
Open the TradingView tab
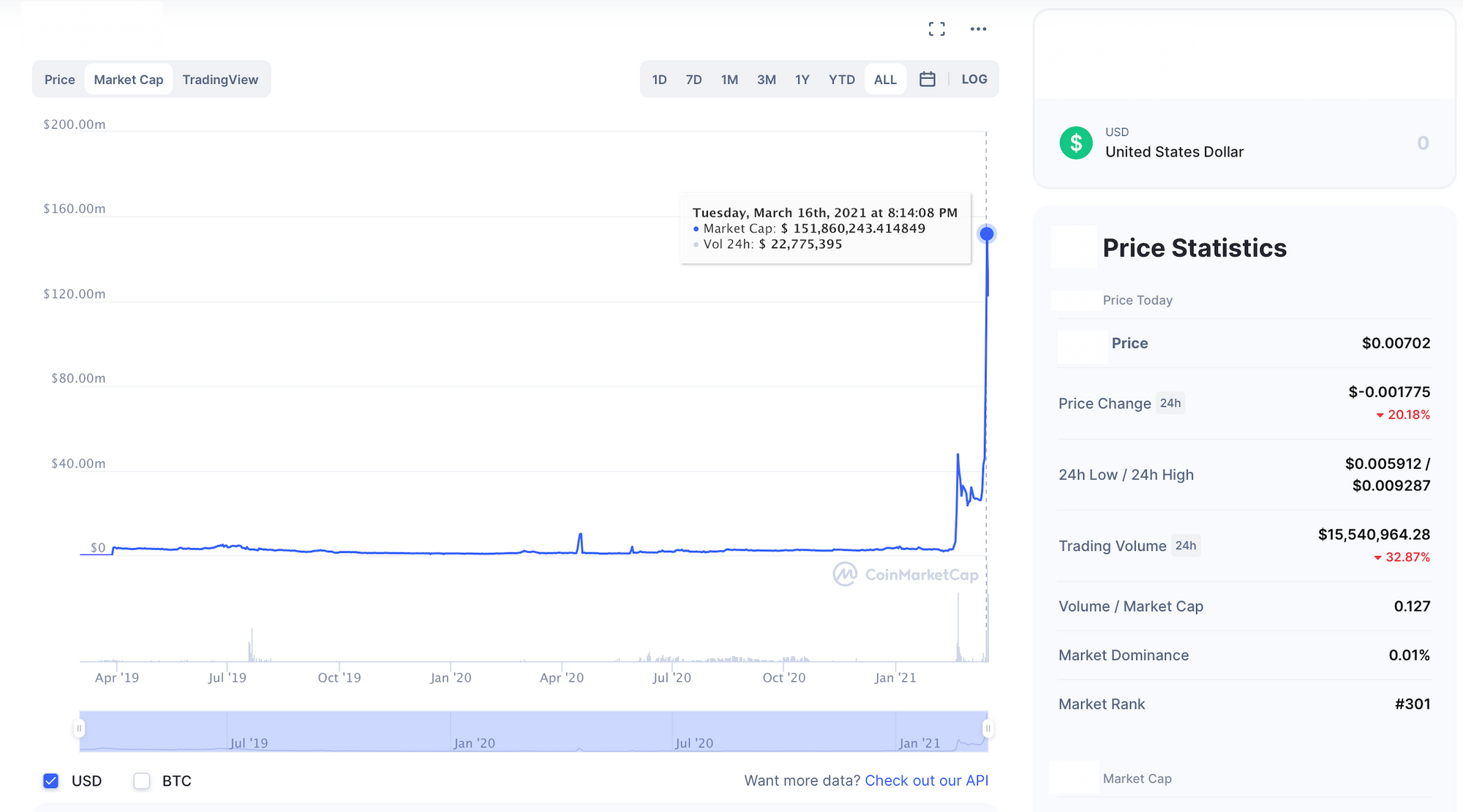pyautogui.click(x=220, y=80)
